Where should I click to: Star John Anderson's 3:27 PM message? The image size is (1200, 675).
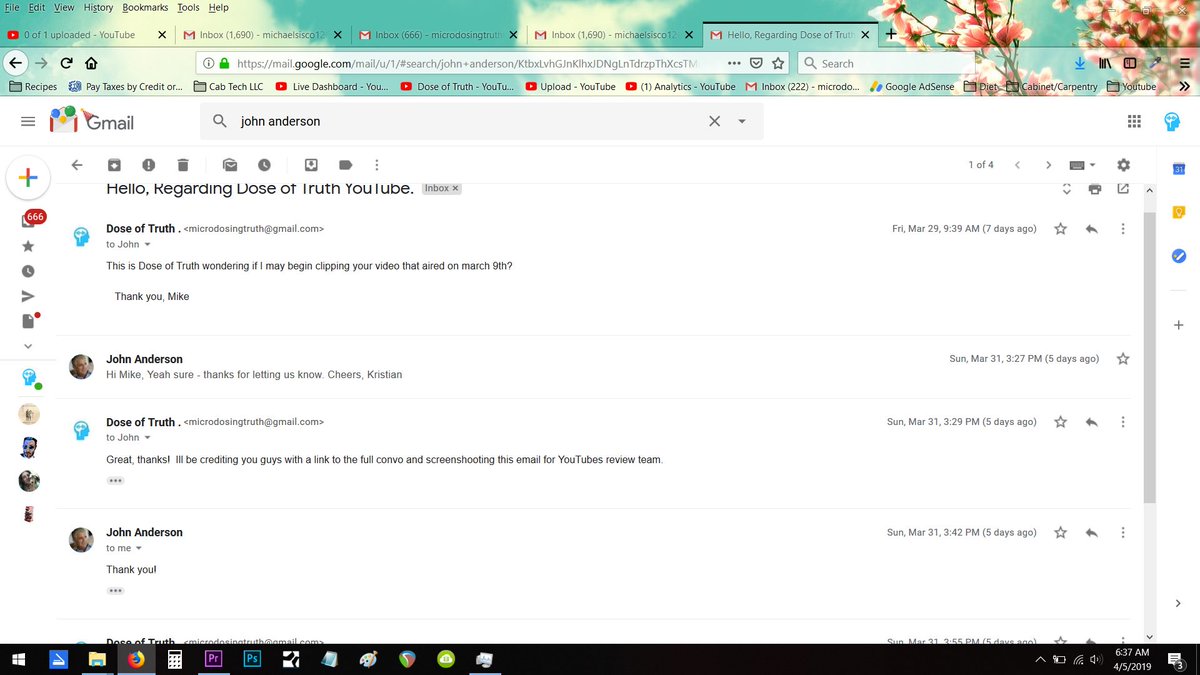coord(1123,359)
